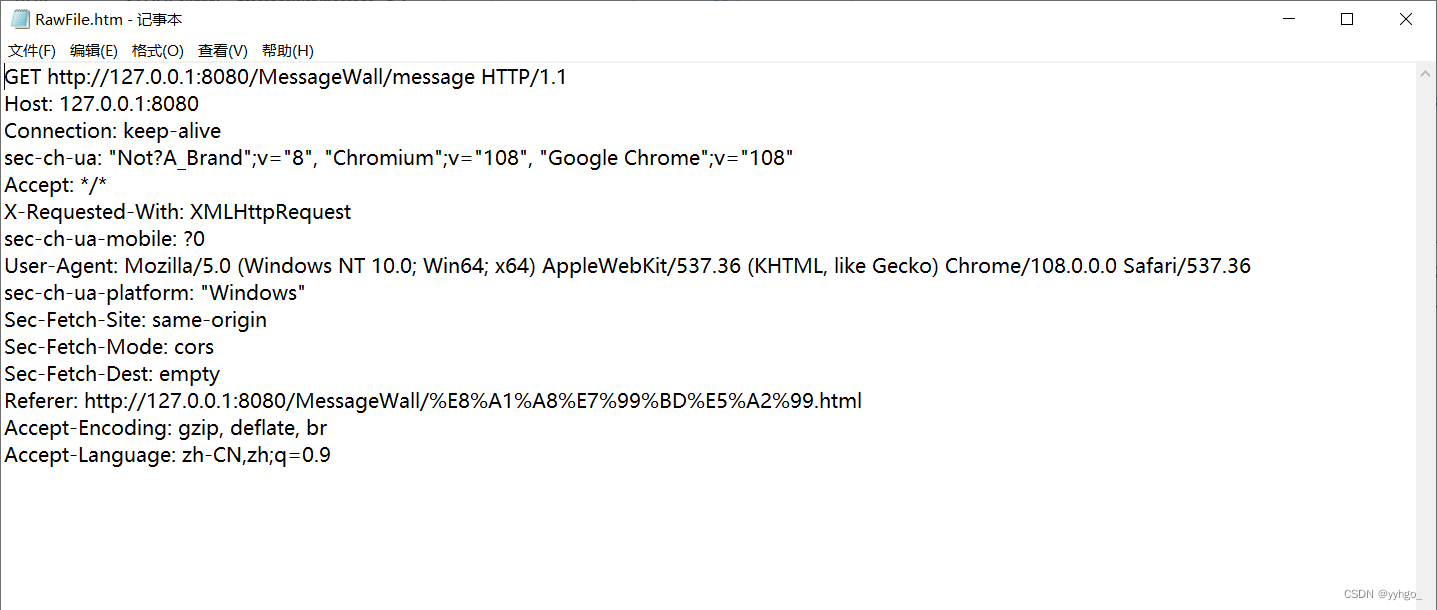Click the Accept-Encoding line

[166, 428]
